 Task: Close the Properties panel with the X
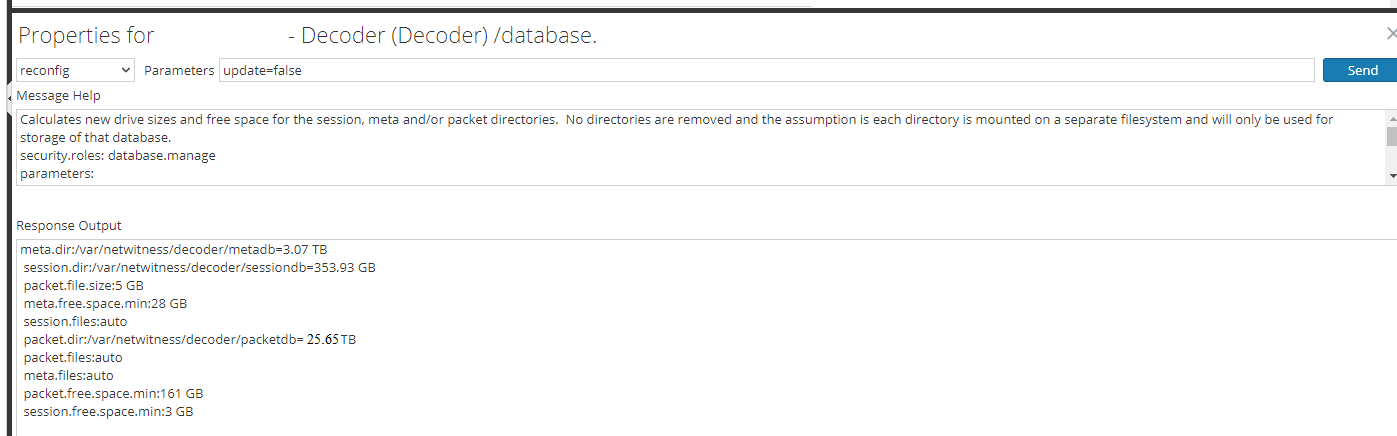pos(1390,34)
